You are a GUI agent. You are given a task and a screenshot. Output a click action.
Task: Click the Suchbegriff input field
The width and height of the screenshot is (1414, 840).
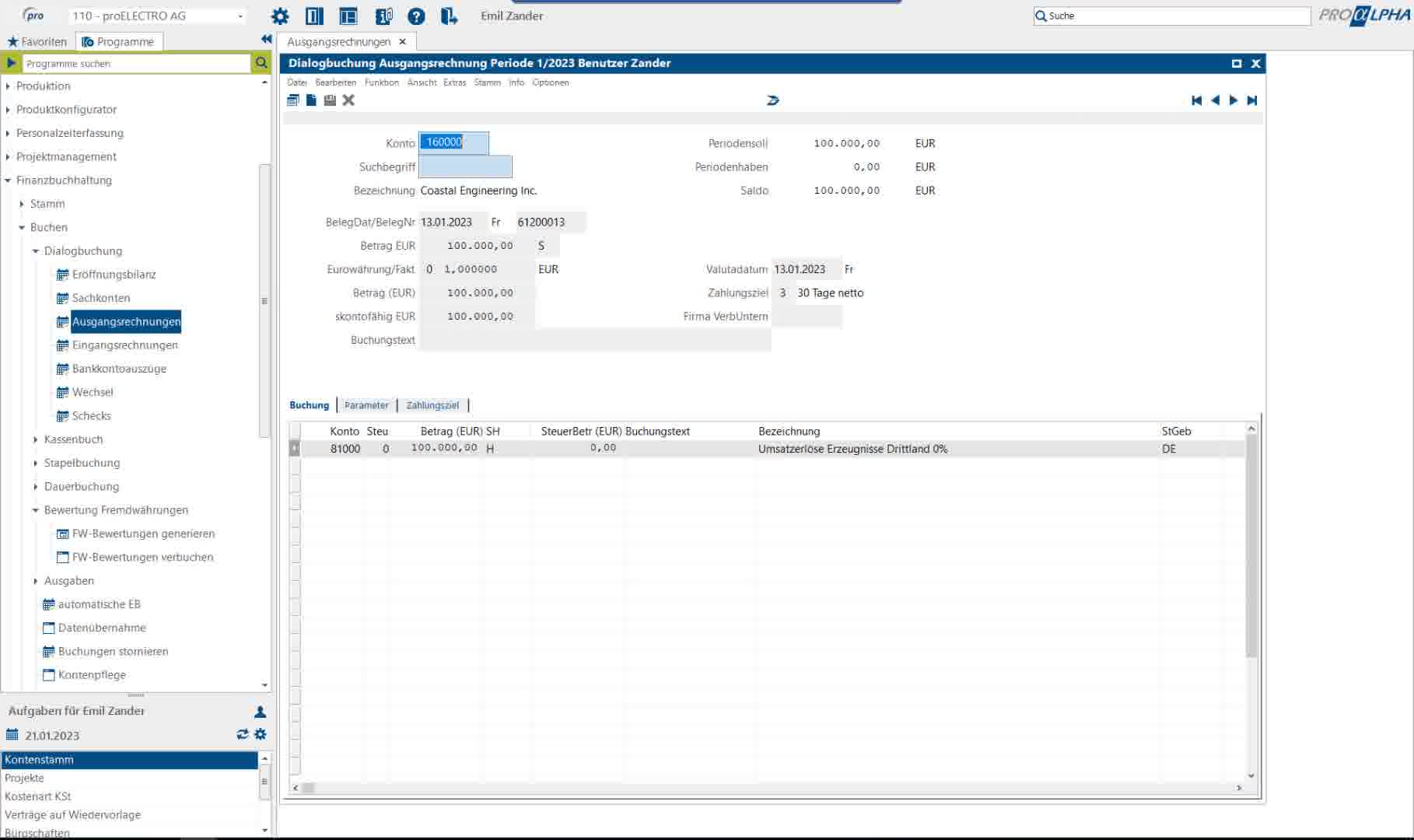pos(465,166)
